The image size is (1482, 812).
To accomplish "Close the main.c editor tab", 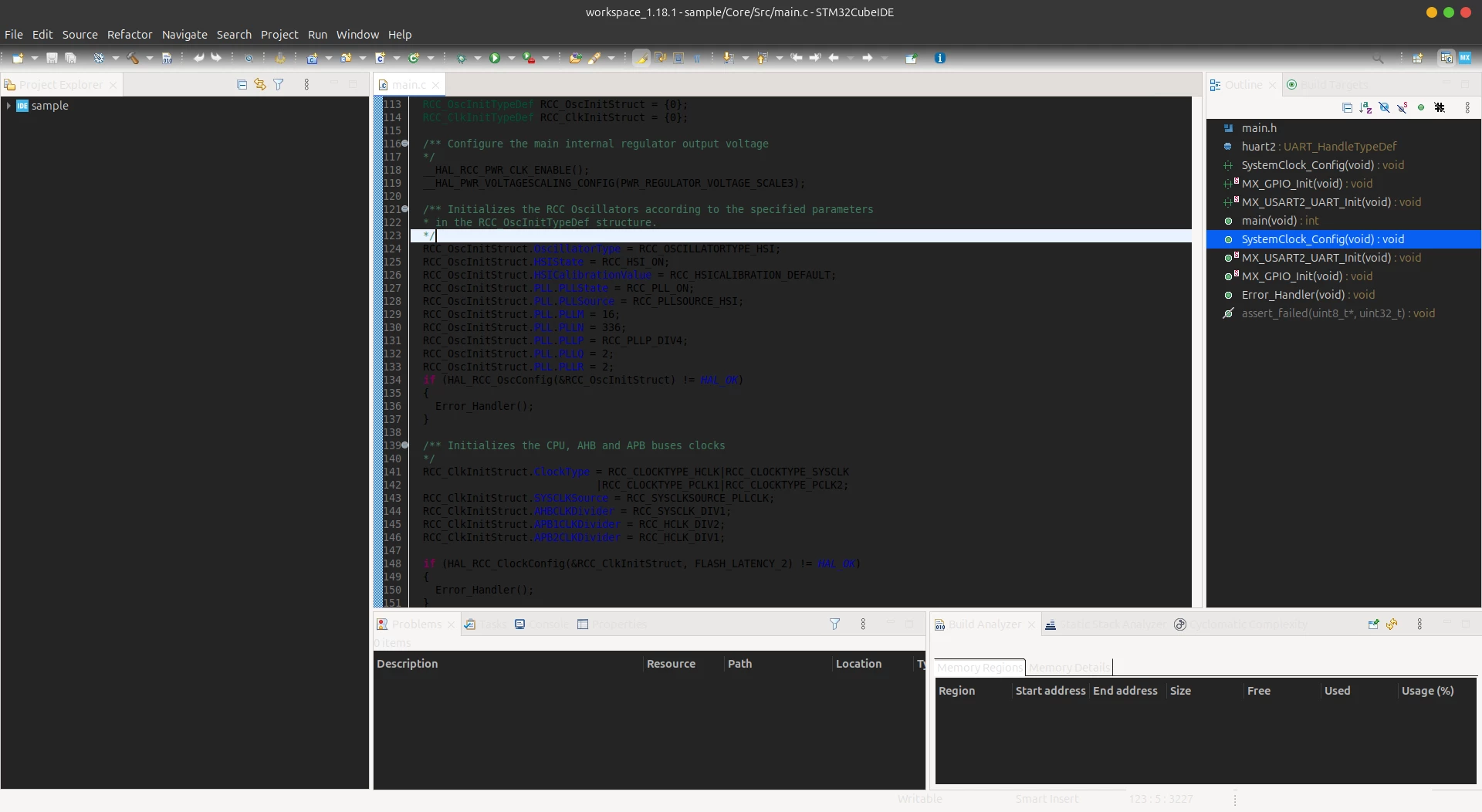I will pos(435,85).
